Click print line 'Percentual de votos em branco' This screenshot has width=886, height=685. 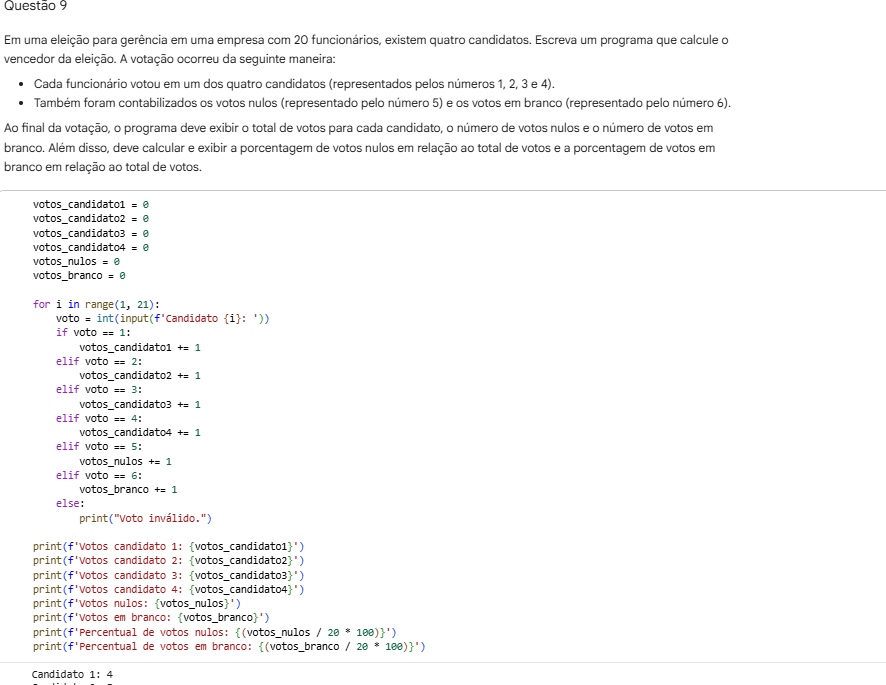[x=229, y=647]
